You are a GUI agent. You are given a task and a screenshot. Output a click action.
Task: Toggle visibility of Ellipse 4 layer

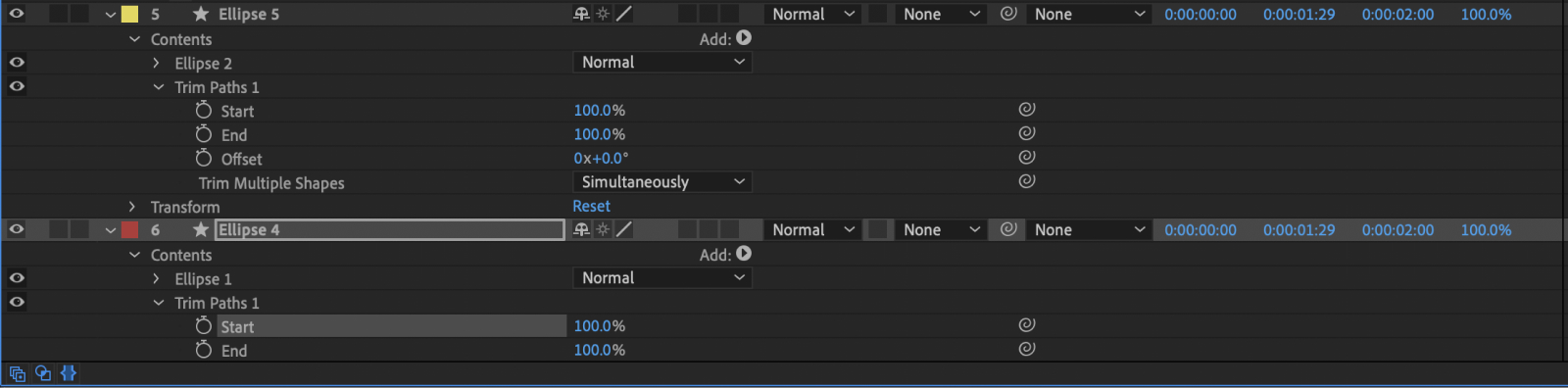(x=17, y=229)
